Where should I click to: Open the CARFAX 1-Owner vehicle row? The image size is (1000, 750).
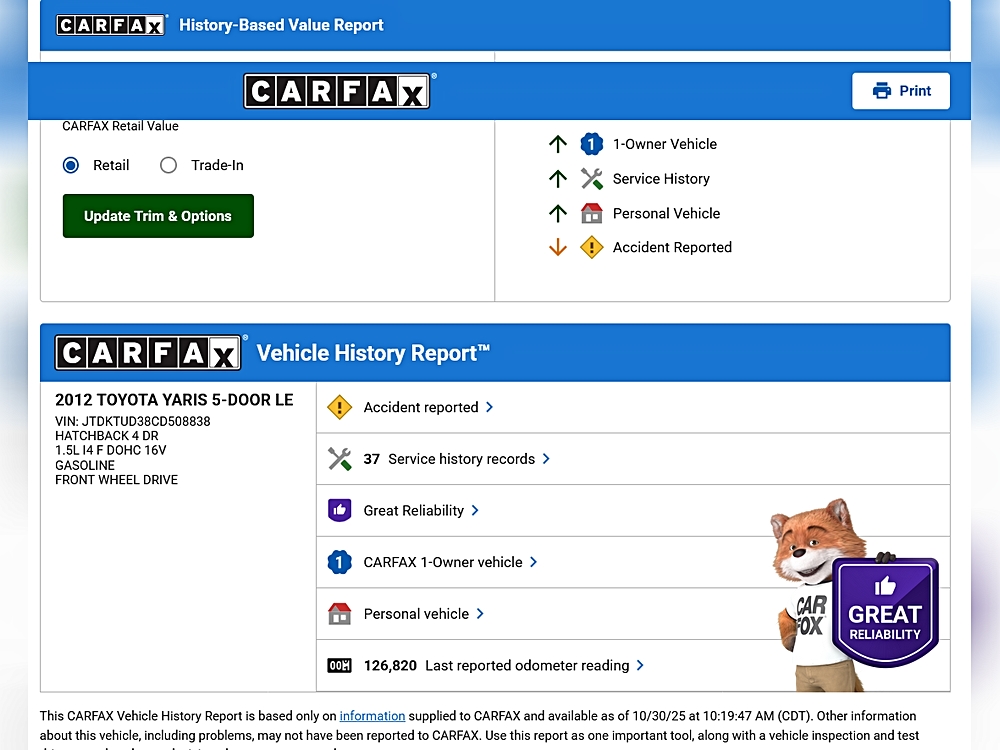[443, 563]
